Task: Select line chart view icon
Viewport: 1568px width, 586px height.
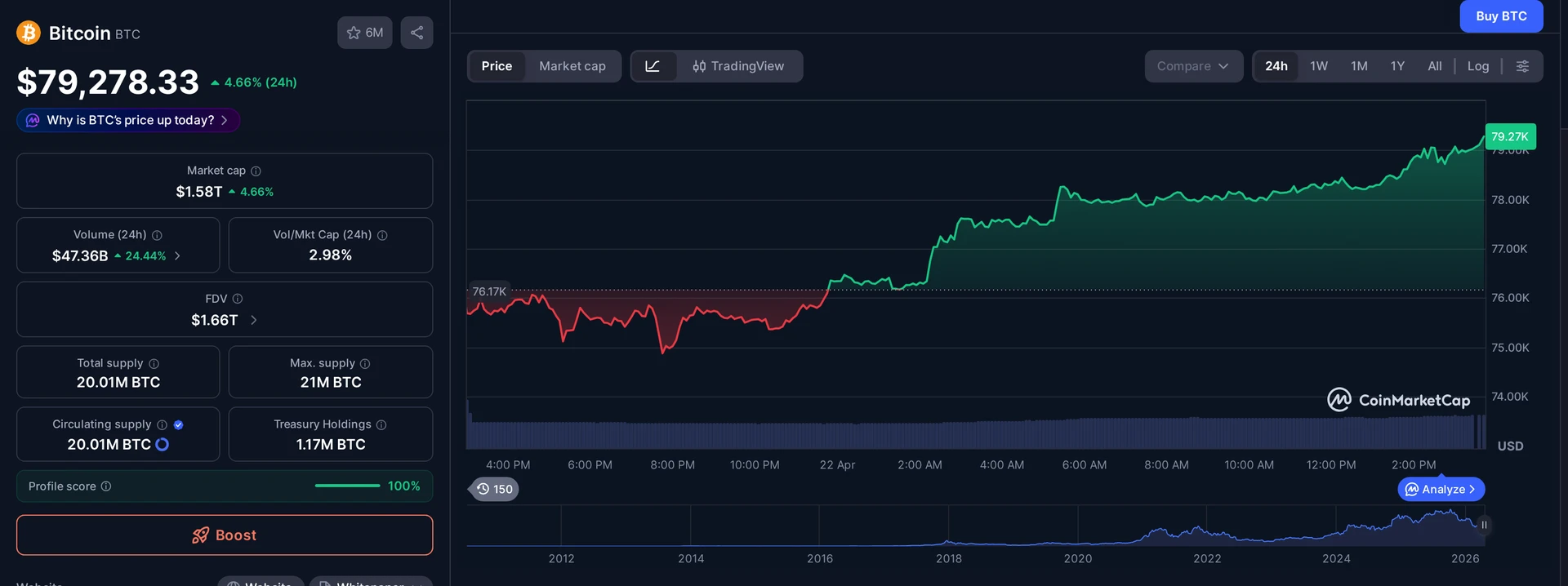Action: (x=653, y=66)
